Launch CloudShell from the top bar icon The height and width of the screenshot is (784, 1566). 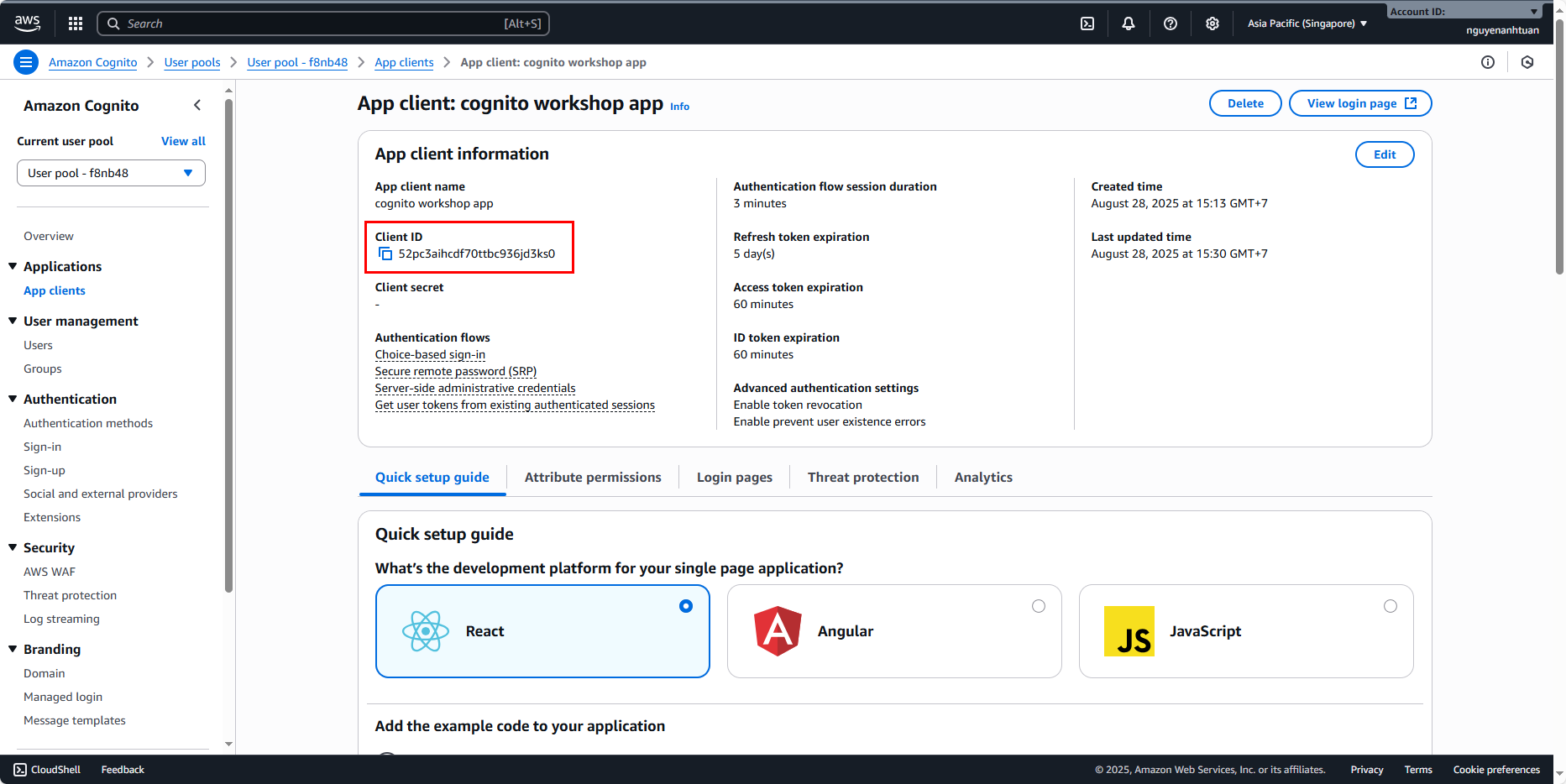(x=1087, y=24)
